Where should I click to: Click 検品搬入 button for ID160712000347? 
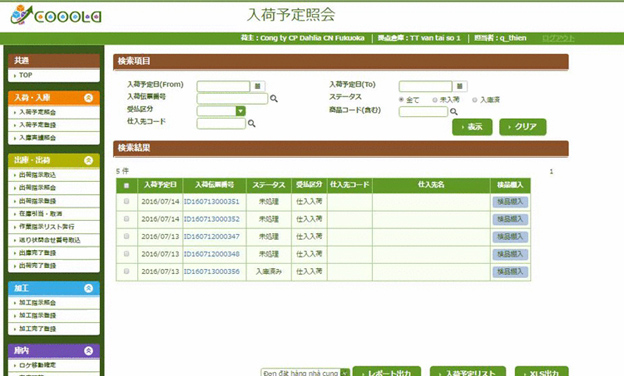(510, 237)
